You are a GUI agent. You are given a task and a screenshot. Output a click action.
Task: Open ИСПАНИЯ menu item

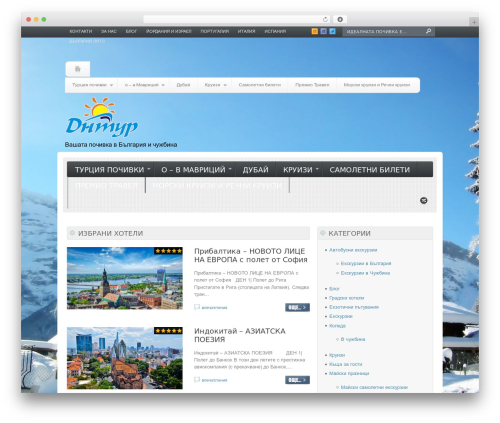tap(275, 31)
